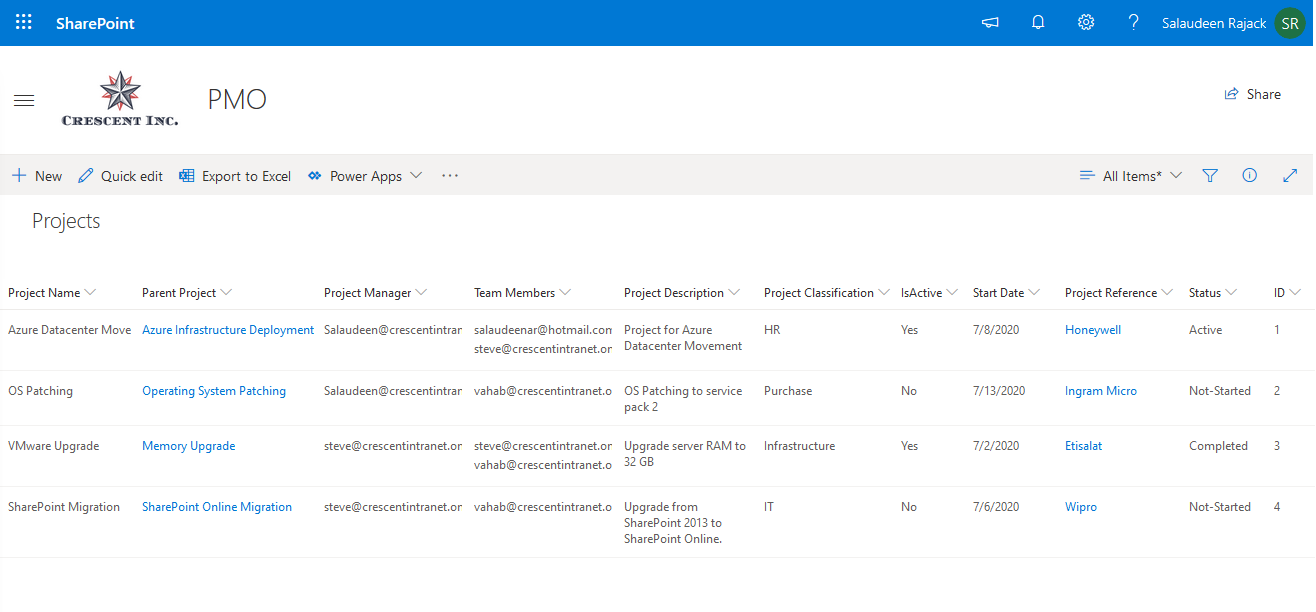This screenshot has width=1316, height=612.
Task: Open the Team Members column menu
Action: pos(523,293)
